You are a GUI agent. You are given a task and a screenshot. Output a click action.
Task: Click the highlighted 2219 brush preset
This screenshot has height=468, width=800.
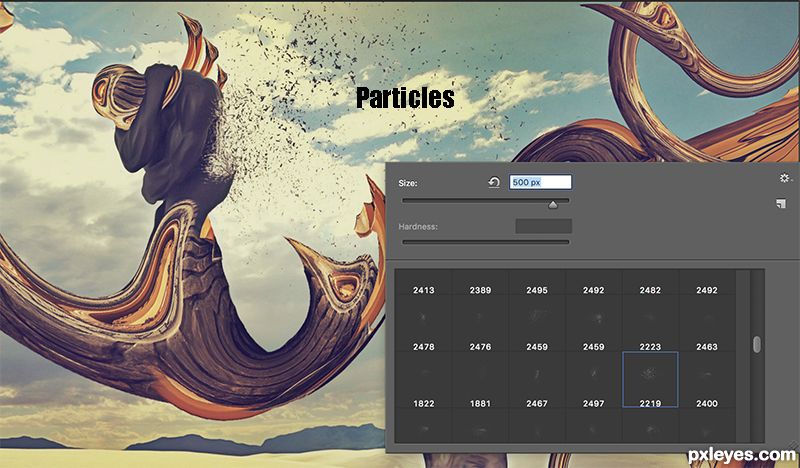pyautogui.click(x=650, y=380)
